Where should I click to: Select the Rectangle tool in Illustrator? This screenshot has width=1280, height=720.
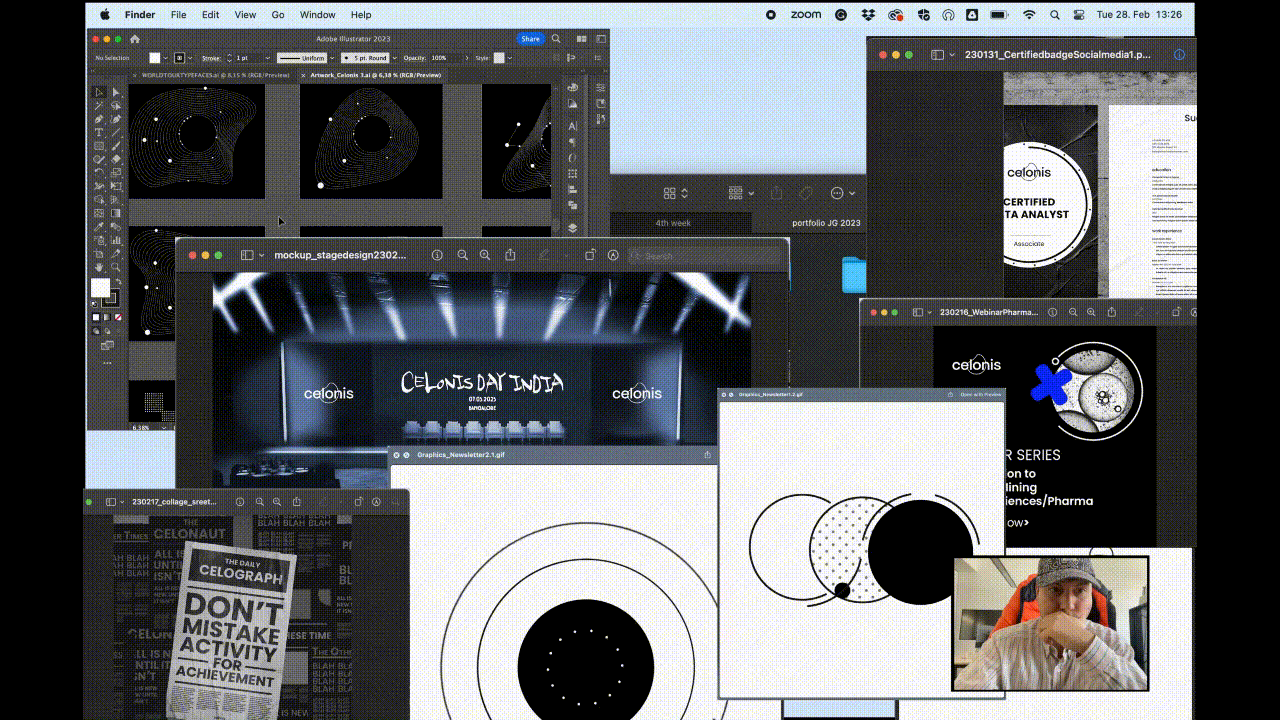tap(99, 146)
